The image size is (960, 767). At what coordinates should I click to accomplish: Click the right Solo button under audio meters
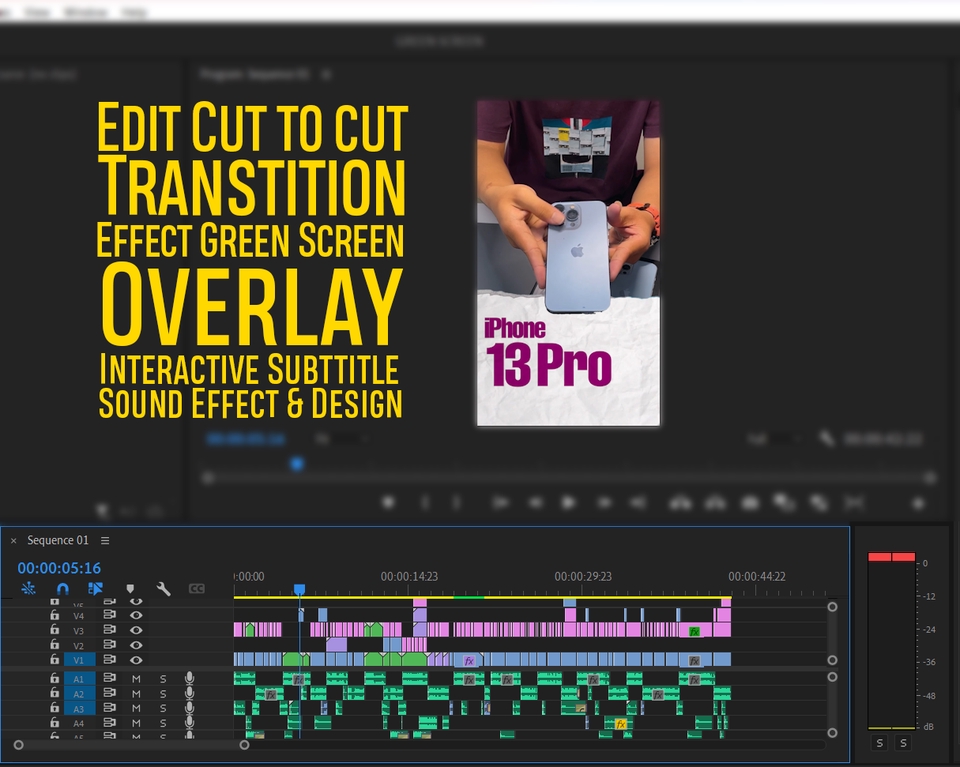[x=903, y=743]
